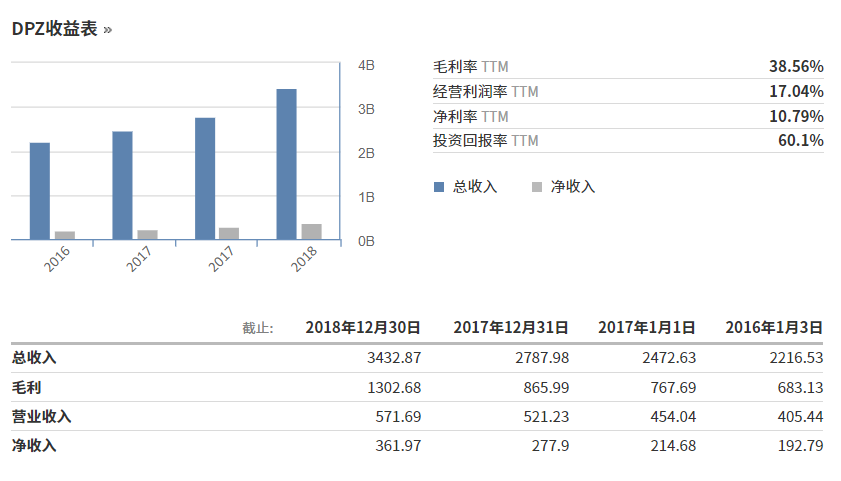Viewport: 841px width, 481px height.
Task: Select operating income value 571.69
Action: pyautogui.click(x=398, y=416)
